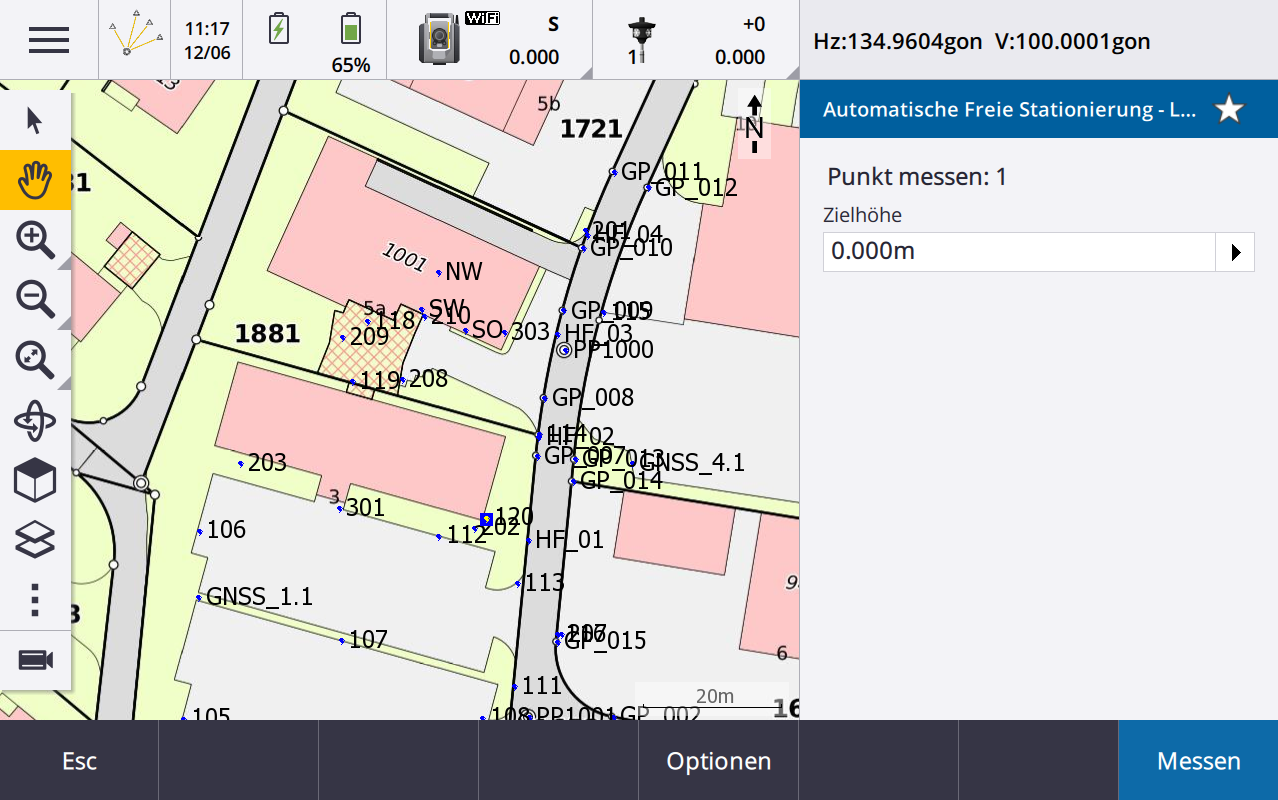The width and height of the screenshot is (1278, 800).
Task: Open more map tools three-dot menu
Action: 35,599
